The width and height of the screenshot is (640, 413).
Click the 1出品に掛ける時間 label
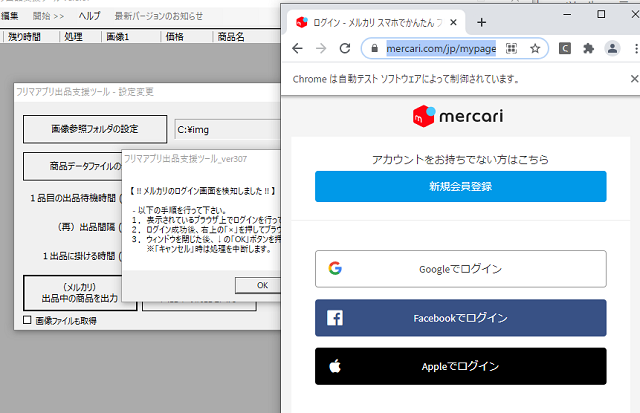coord(80,256)
